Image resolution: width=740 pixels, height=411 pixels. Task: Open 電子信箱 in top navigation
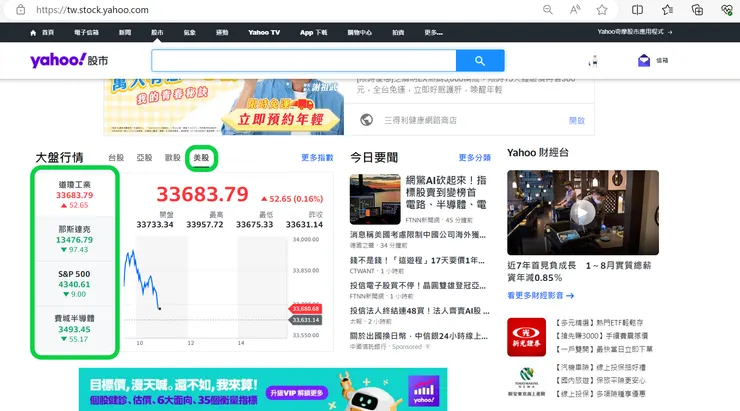pyautogui.click(x=86, y=33)
